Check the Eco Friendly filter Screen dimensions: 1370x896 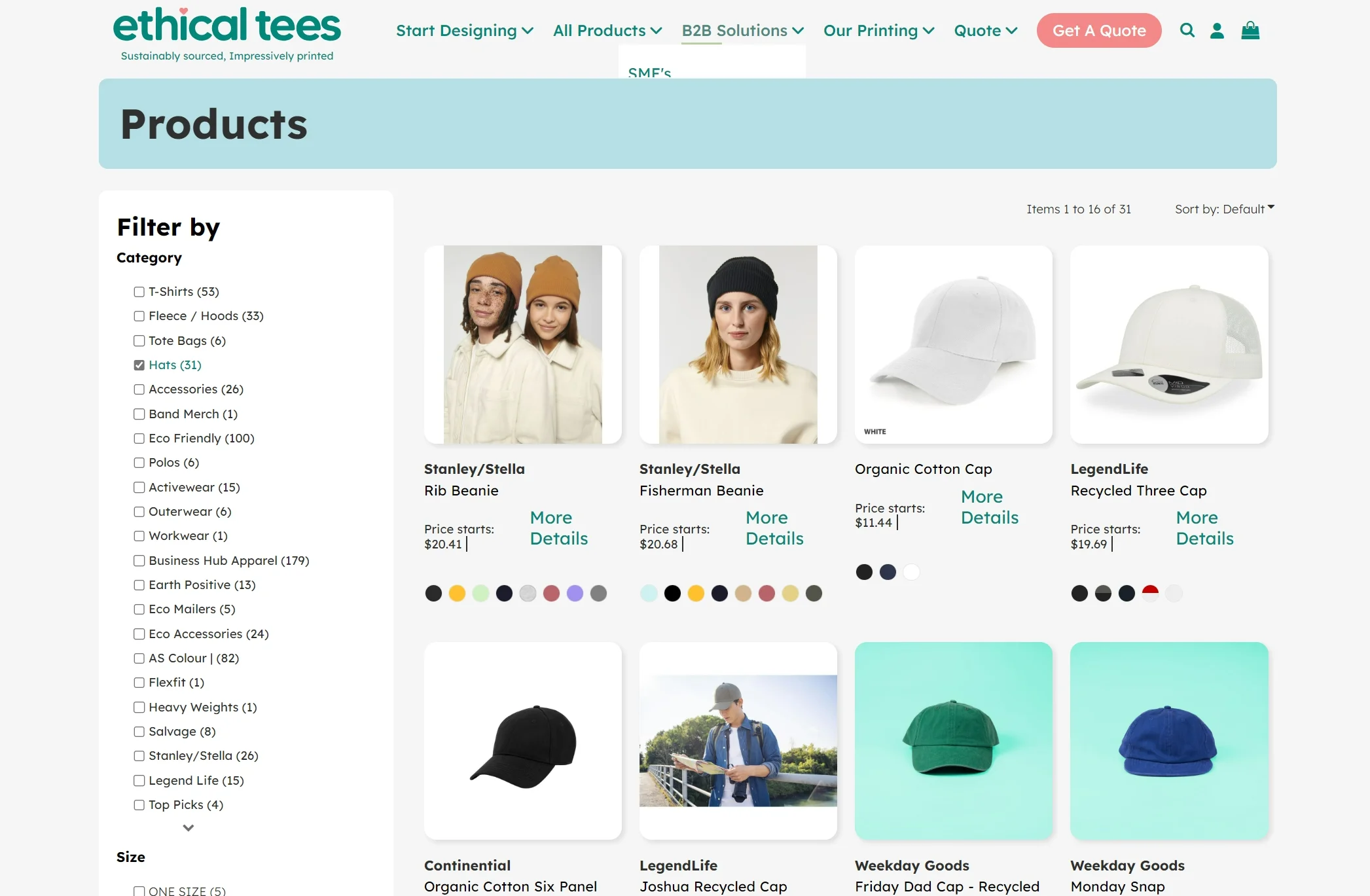(138, 438)
